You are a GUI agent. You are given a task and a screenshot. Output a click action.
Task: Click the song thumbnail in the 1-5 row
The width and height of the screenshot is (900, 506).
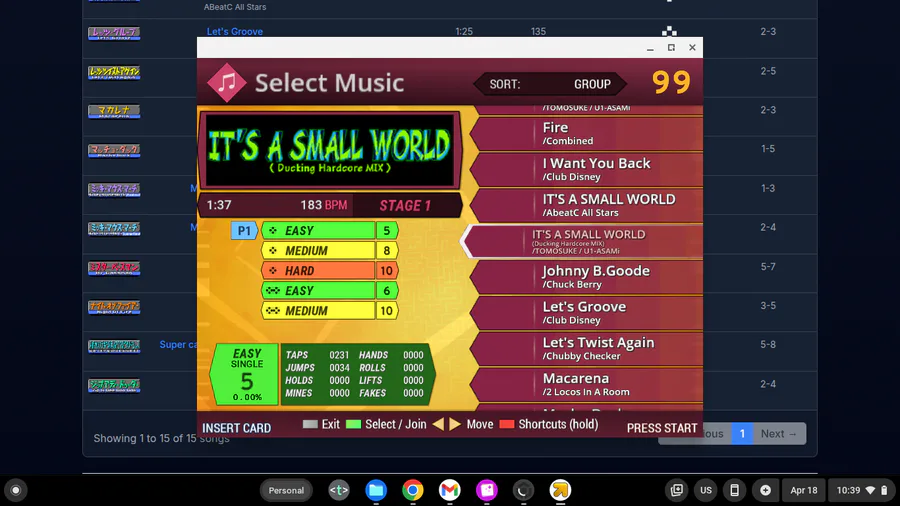[x=114, y=150]
